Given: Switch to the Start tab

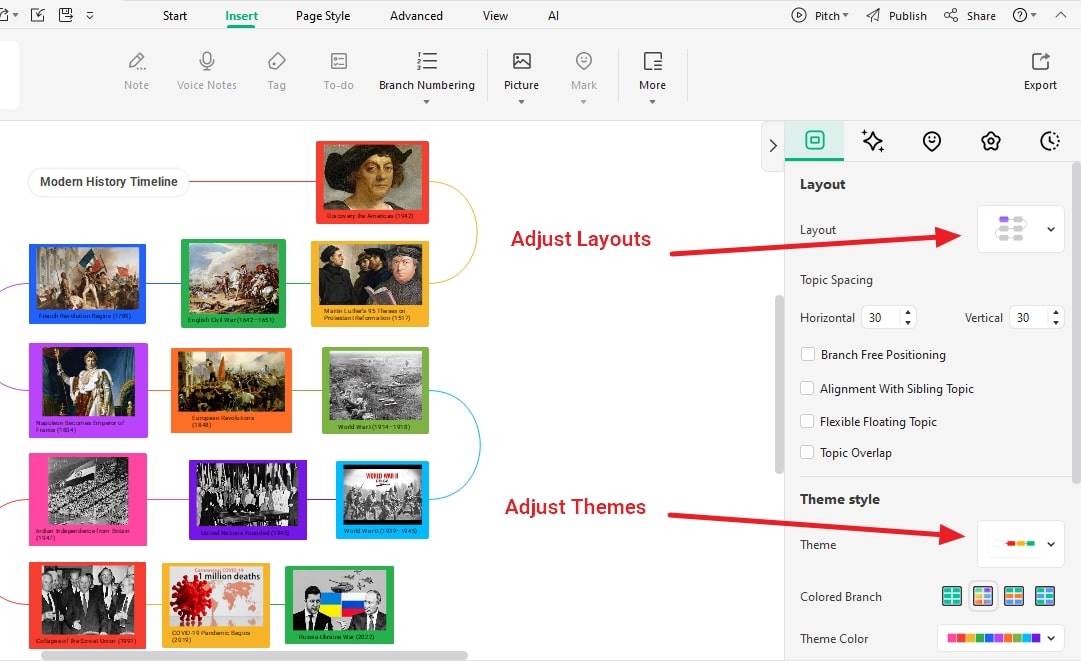Looking at the screenshot, I should click(174, 16).
